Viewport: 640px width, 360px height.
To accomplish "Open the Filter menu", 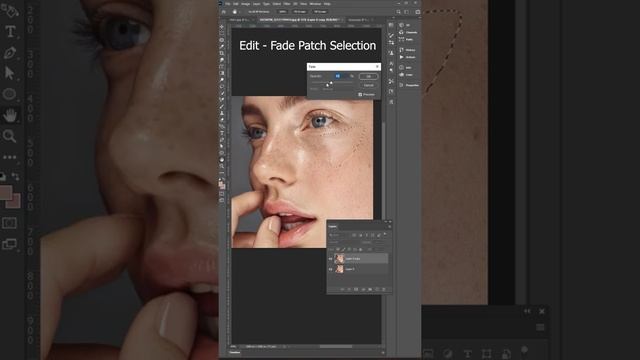I will pyautogui.click(x=287, y=4).
